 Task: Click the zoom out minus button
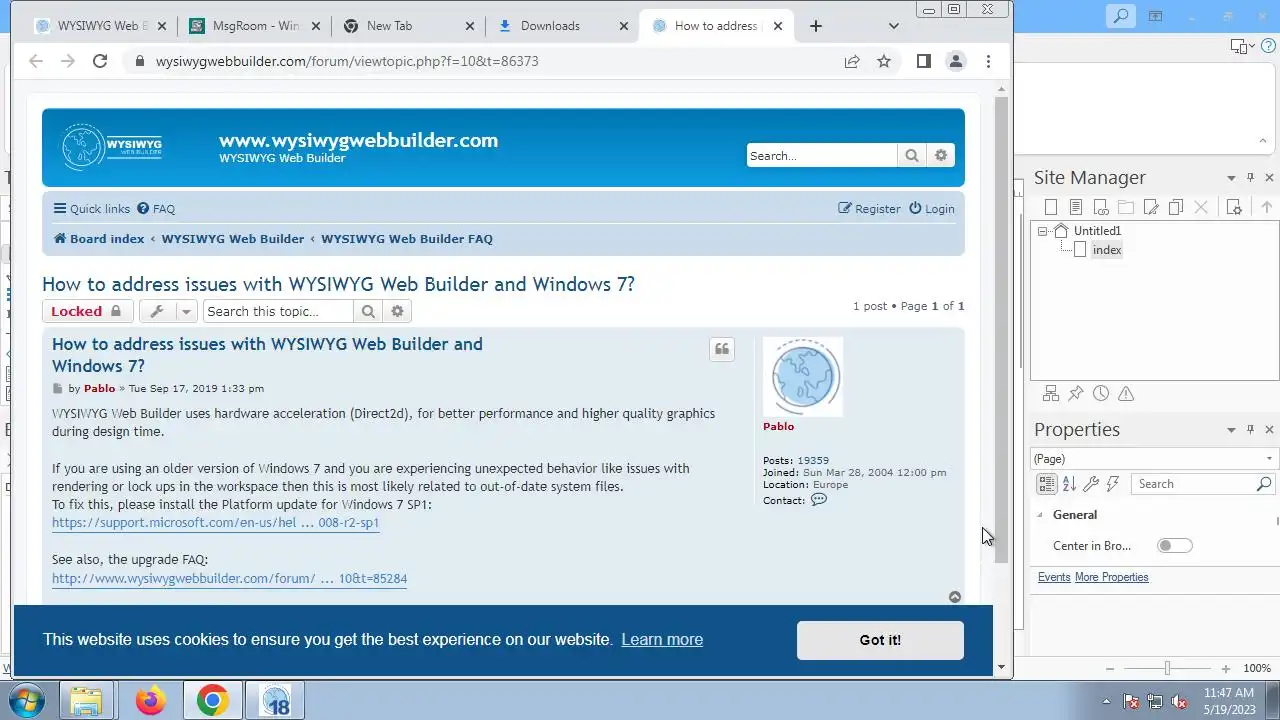pos(1110,668)
